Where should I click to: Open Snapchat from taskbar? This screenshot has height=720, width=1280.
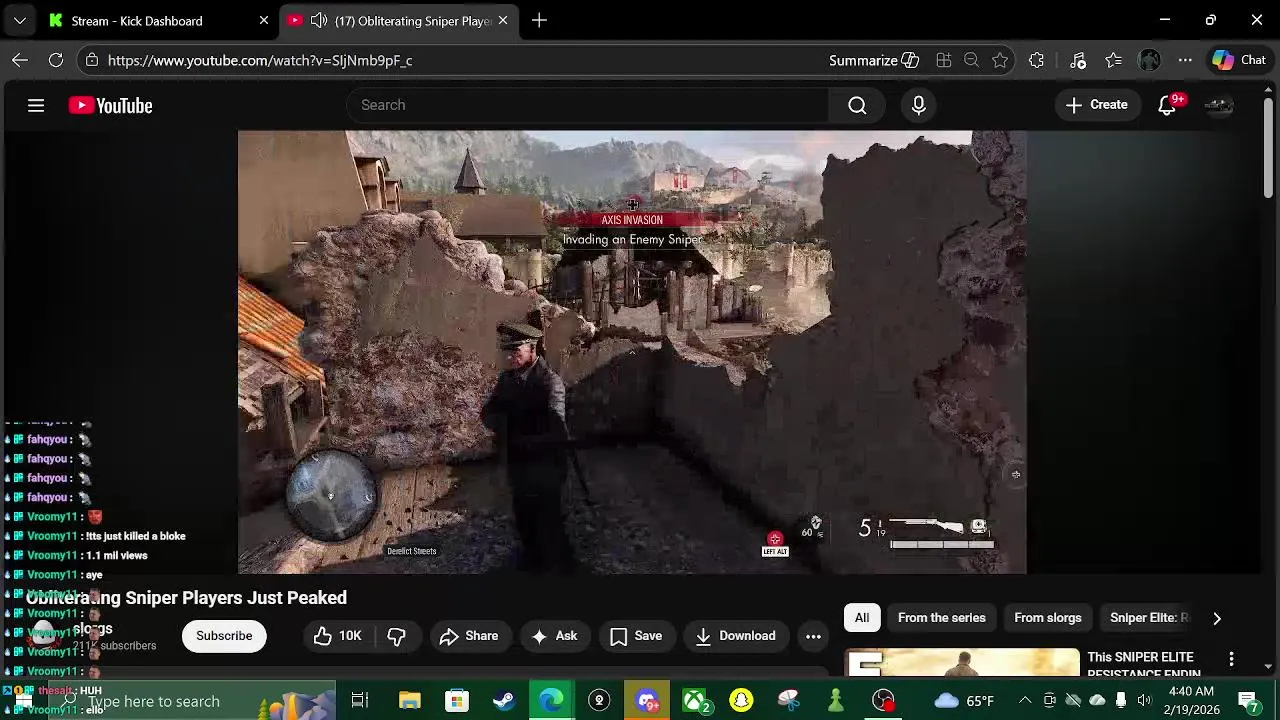[x=741, y=701]
